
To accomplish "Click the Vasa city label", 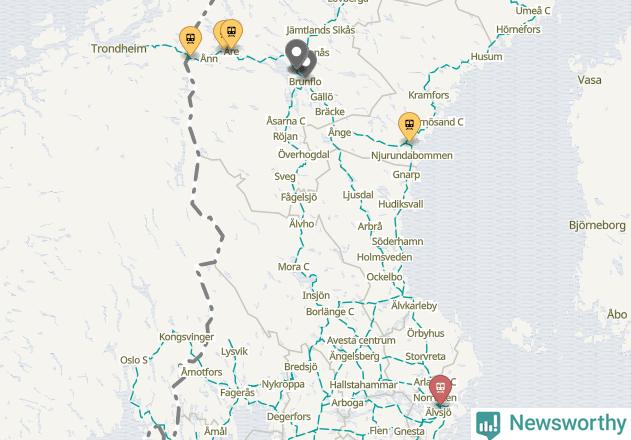I will [x=590, y=80].
